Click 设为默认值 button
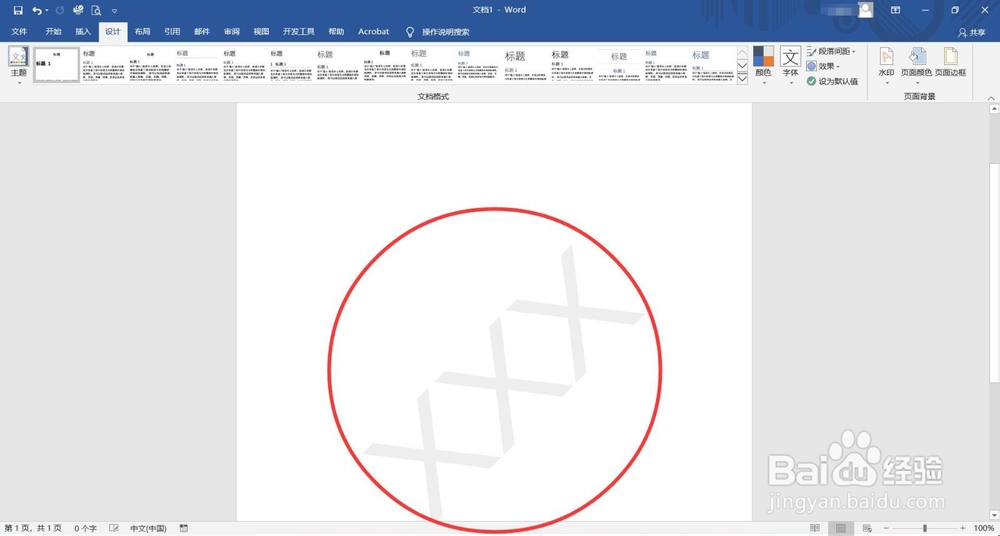 [832, 82]
